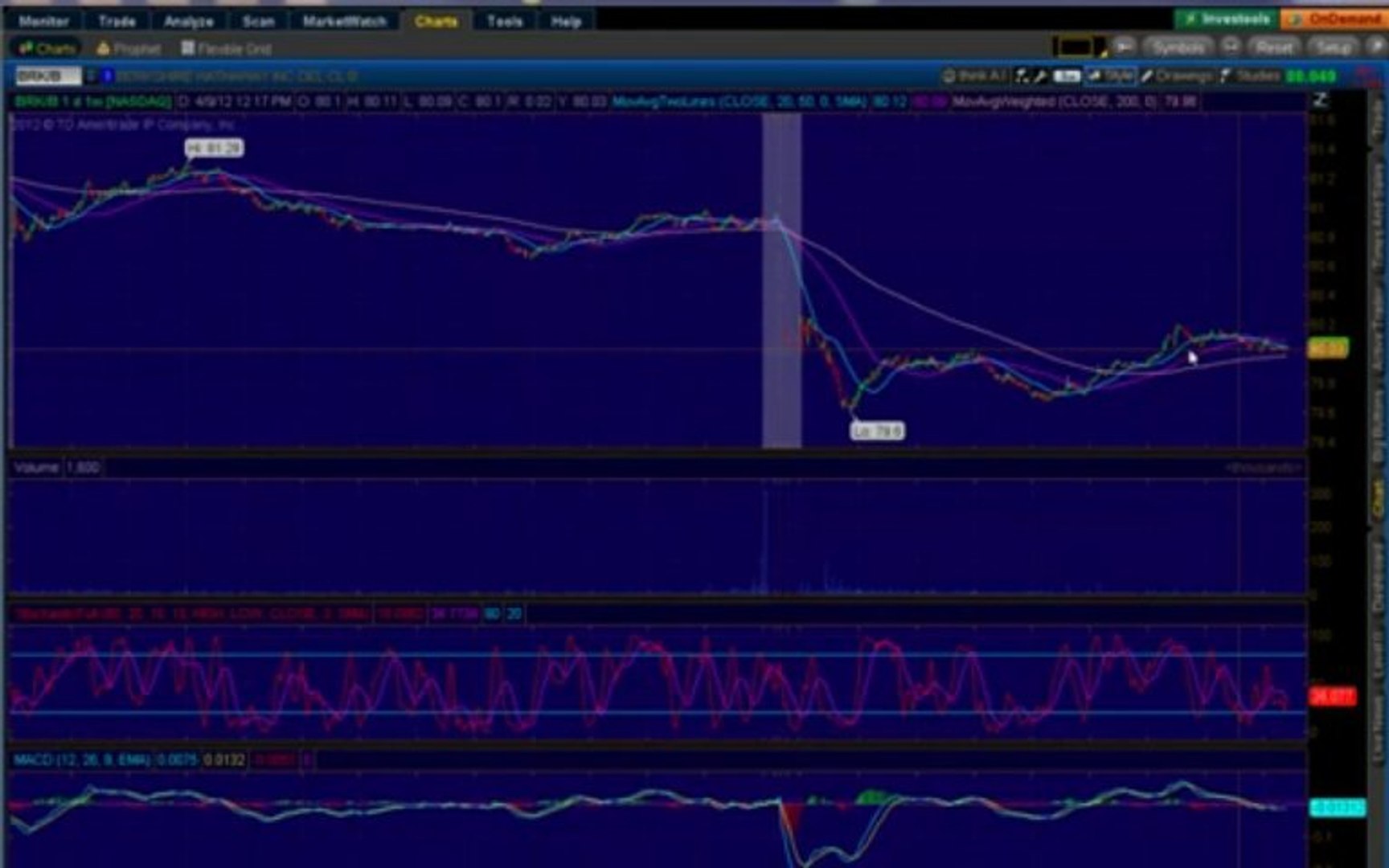Open the Trade tab
1389x868 pixels.
pos(117,21)
